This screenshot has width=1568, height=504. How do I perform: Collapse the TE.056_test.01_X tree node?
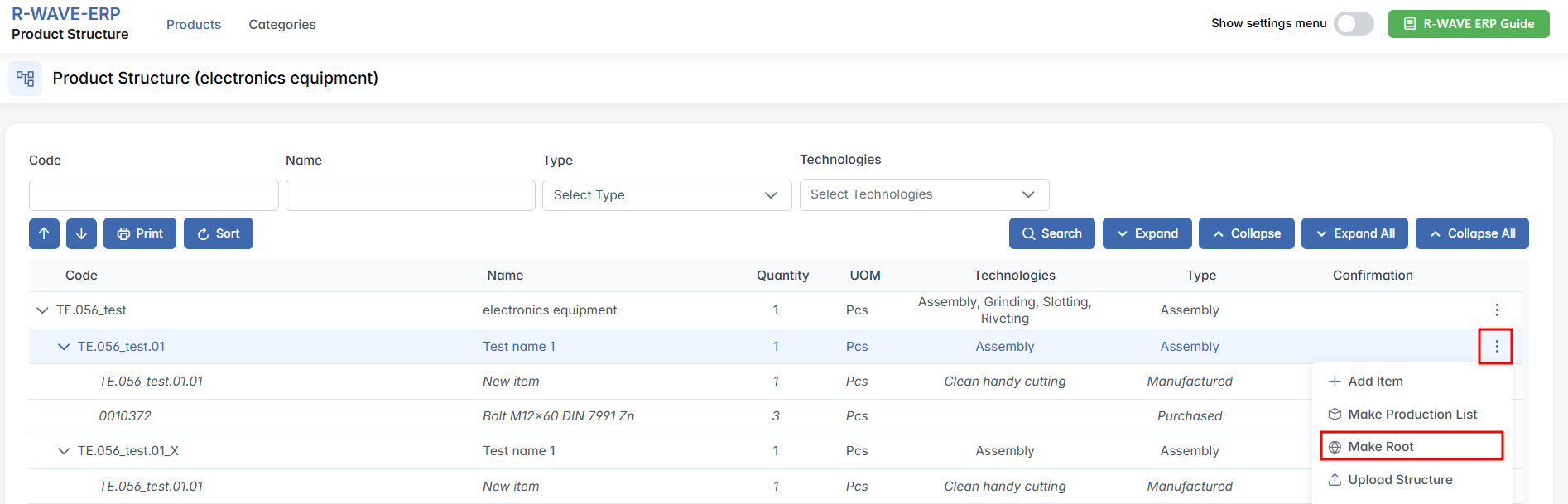point(64,451)
